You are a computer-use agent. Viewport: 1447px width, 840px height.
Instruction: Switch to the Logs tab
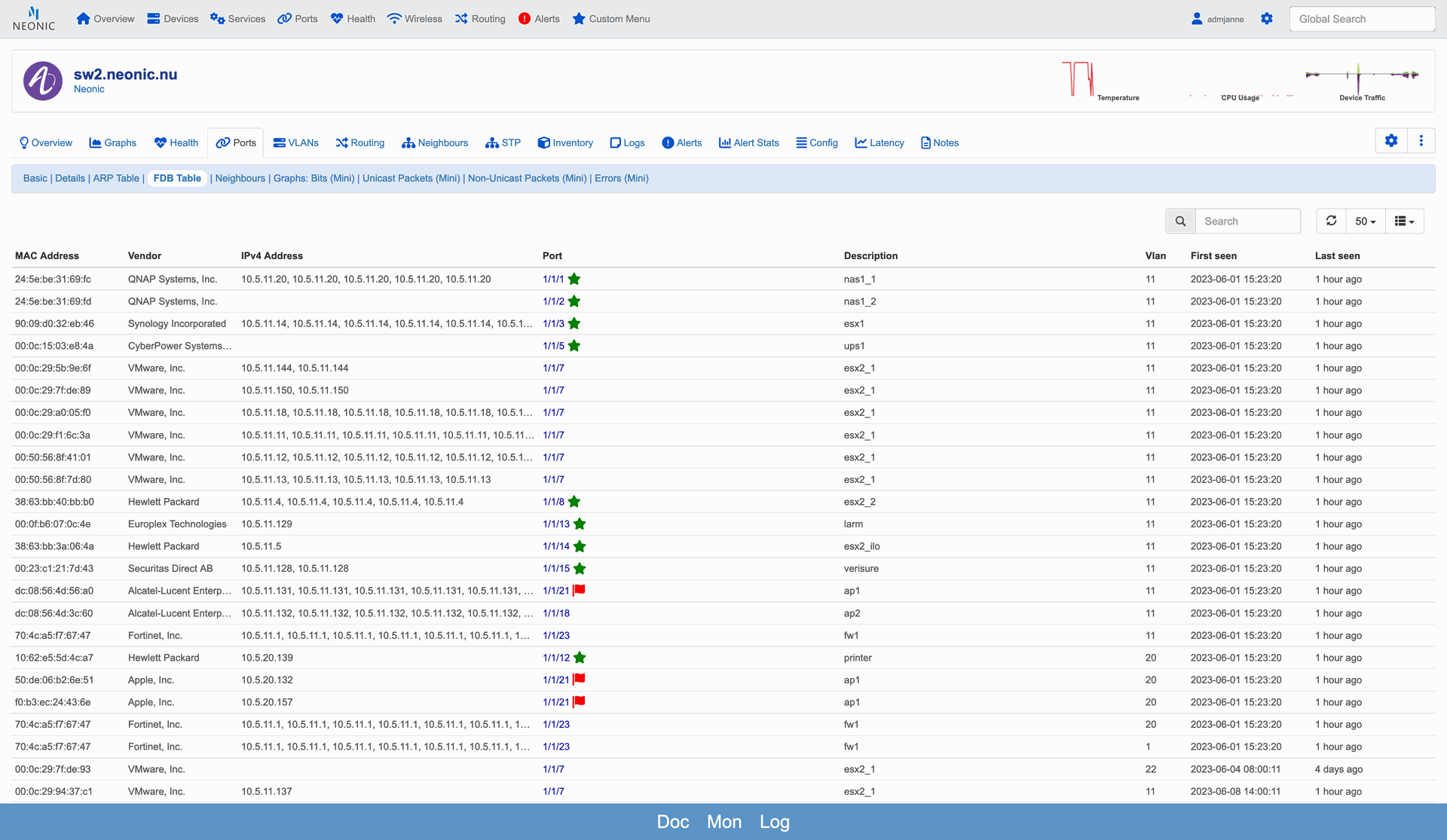627,142
